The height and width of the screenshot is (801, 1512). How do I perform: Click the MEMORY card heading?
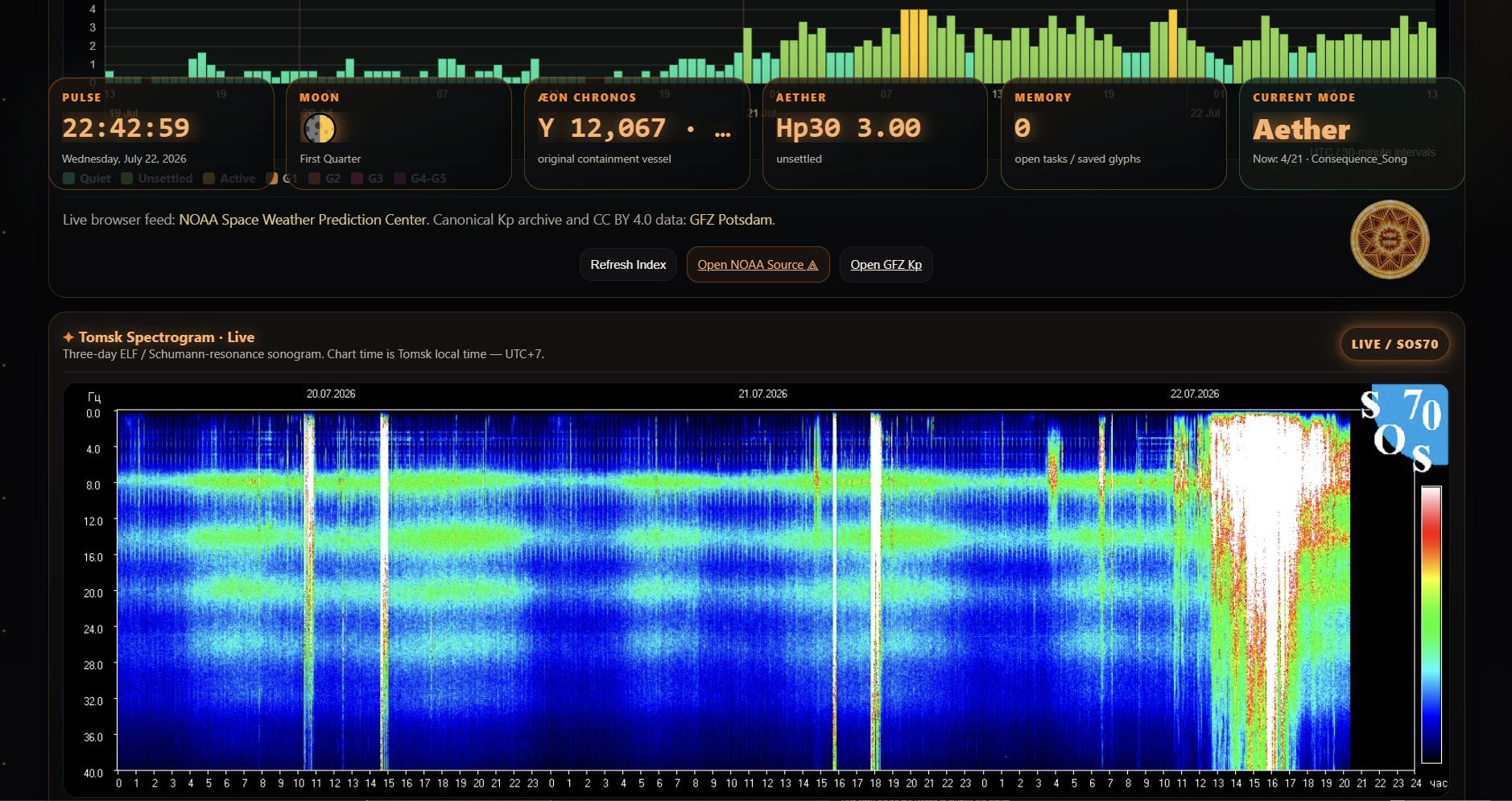[1043, 97]
